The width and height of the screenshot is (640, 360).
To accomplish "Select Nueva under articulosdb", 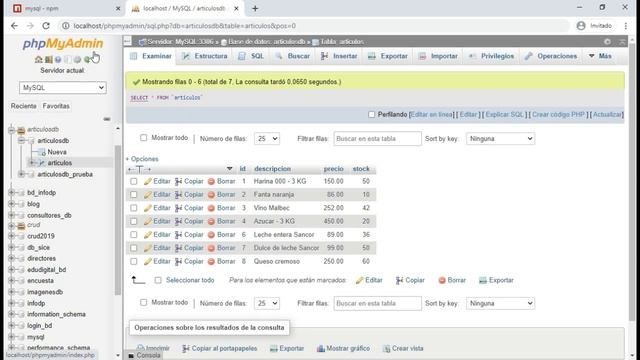I will (57, 152).
